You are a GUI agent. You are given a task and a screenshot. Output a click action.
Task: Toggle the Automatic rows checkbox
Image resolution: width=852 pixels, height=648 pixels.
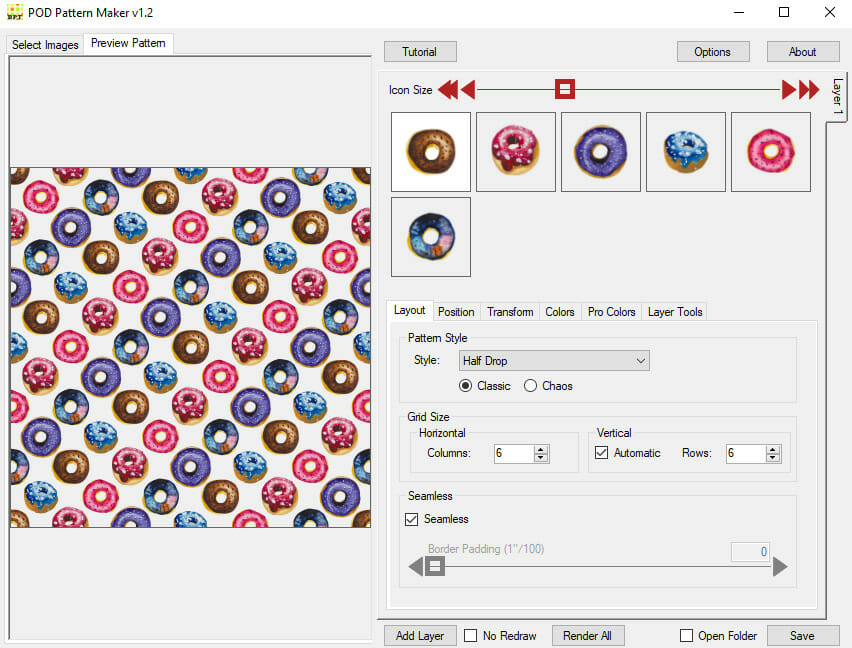[602, 452]
